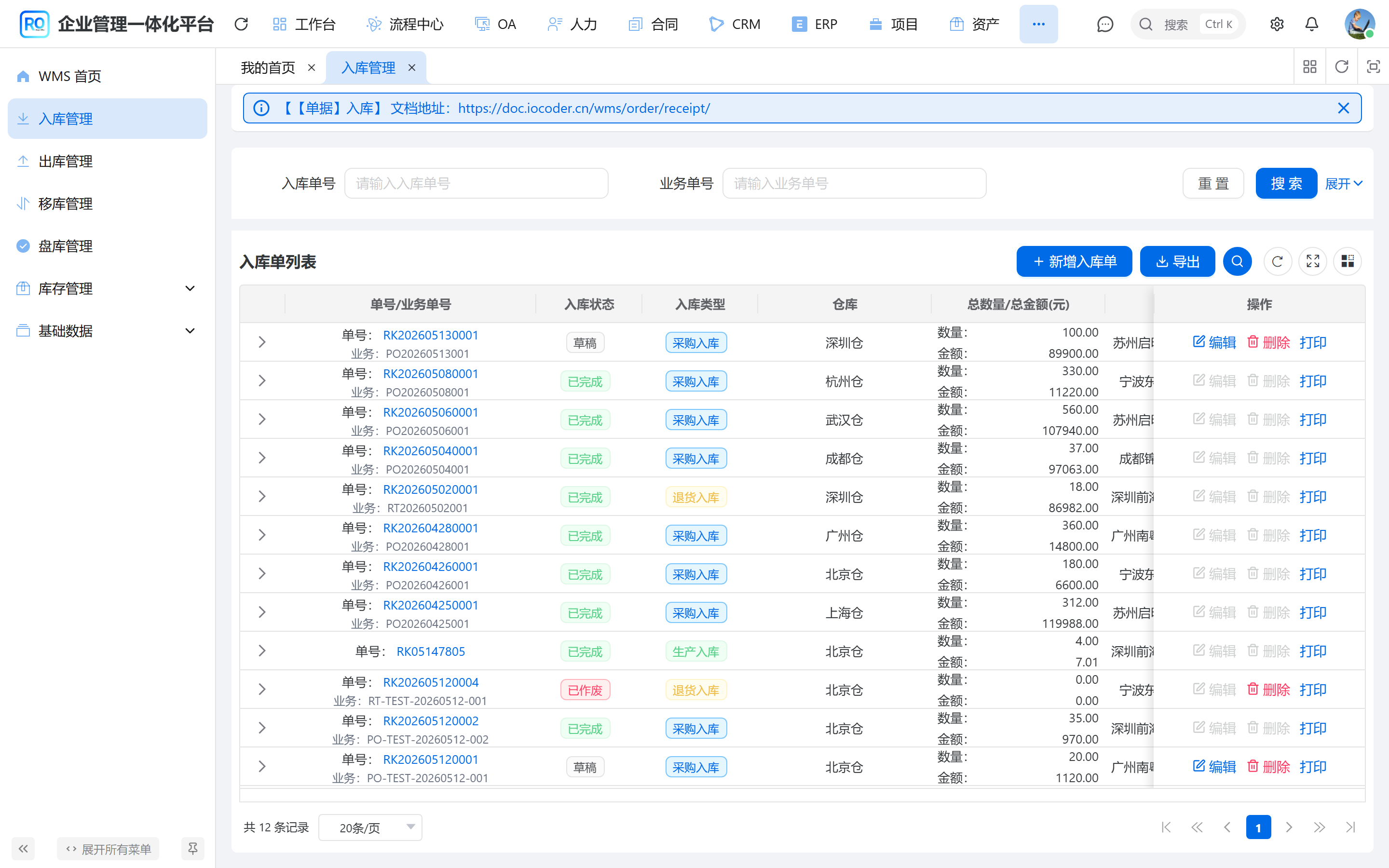Click the 搜索 search button
The image size is (1389, 868).
tap(1286, 184)
